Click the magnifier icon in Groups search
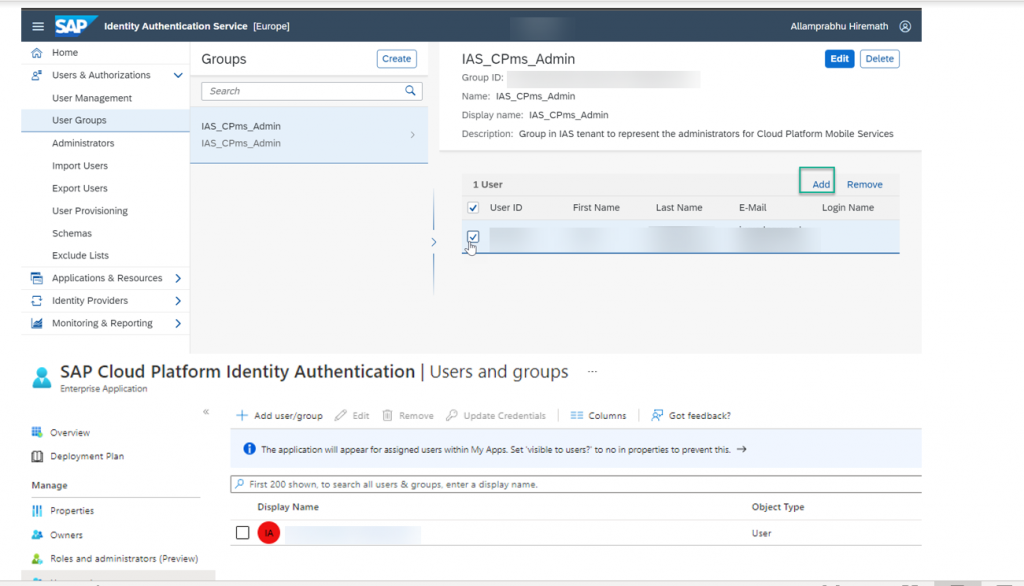This screenshot has width=1024, height=586. click(x=410, y=91)
